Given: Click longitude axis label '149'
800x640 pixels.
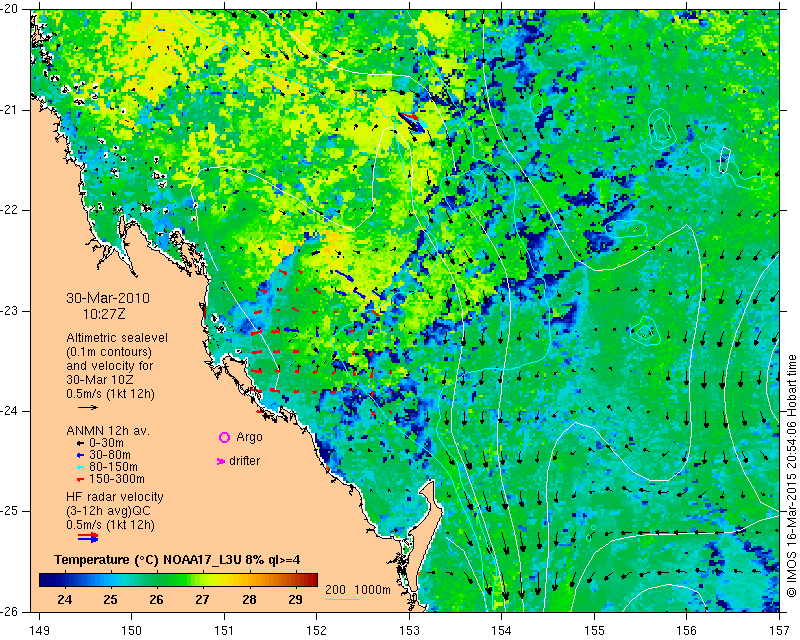Looking at the screenshot, I should click(x=39, y=631).
